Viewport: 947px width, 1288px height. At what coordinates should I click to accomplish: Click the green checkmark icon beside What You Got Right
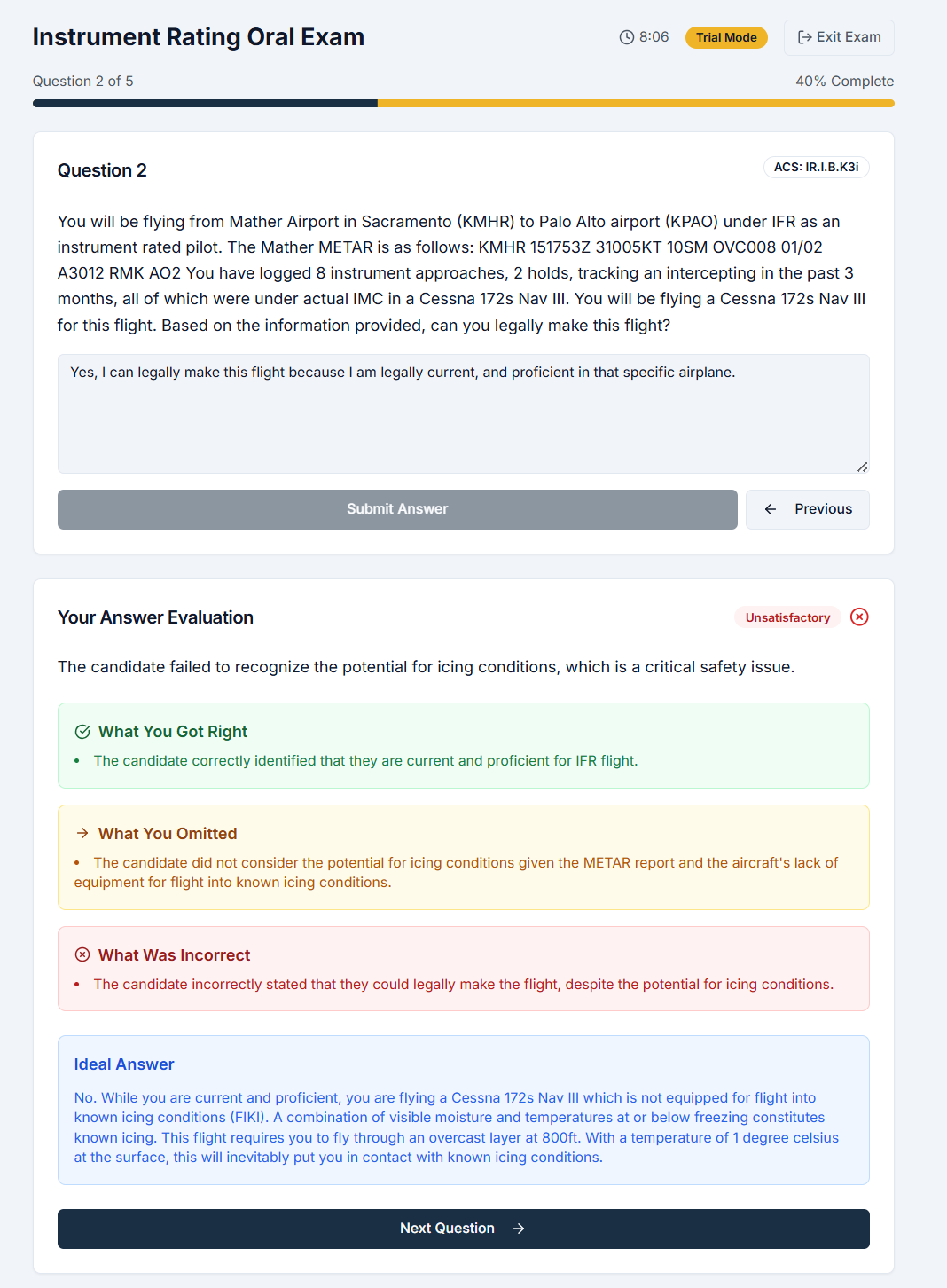[x=82, y=732]
